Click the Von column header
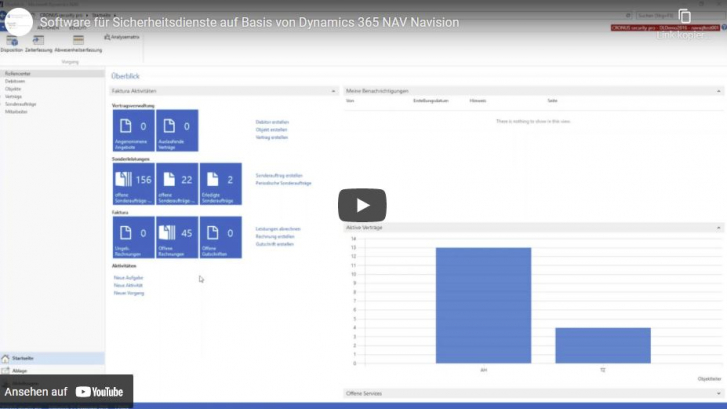Screen dimensions: 727x409 350,100
